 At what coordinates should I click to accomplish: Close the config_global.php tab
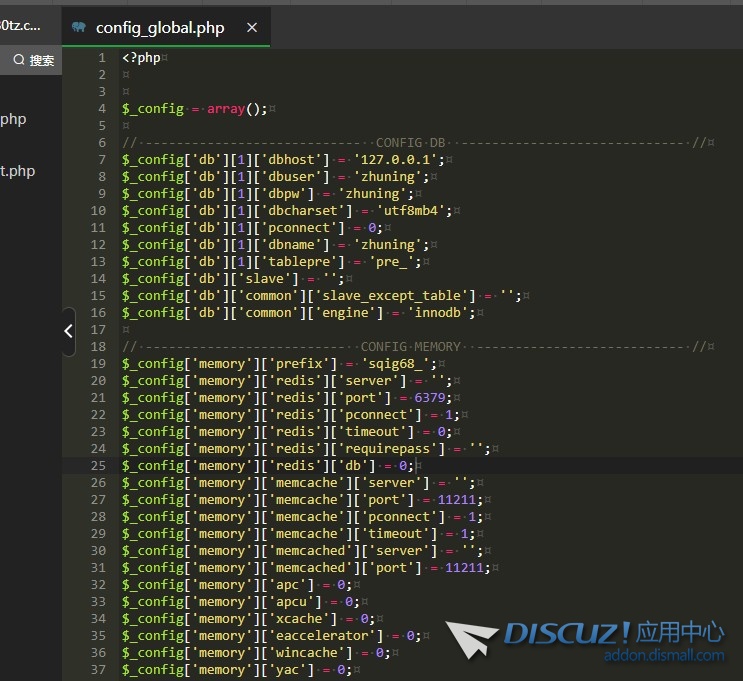252,28
